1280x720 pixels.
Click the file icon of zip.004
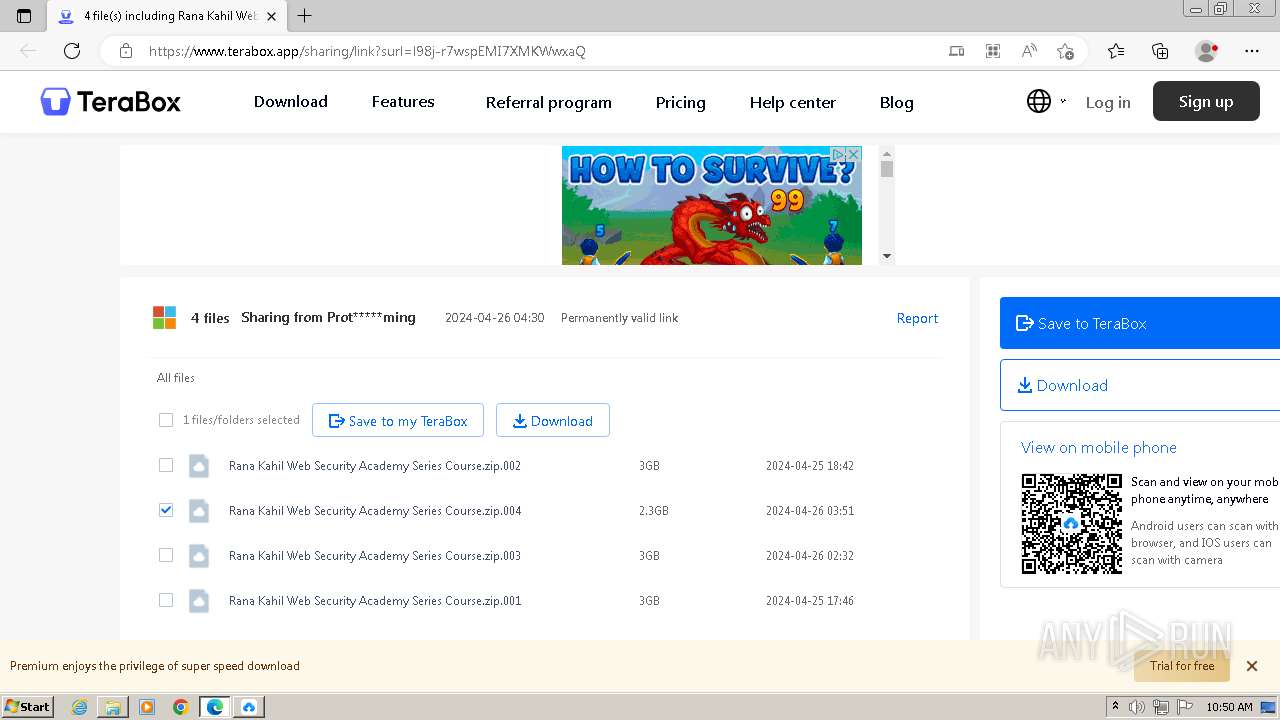point(199,511)
